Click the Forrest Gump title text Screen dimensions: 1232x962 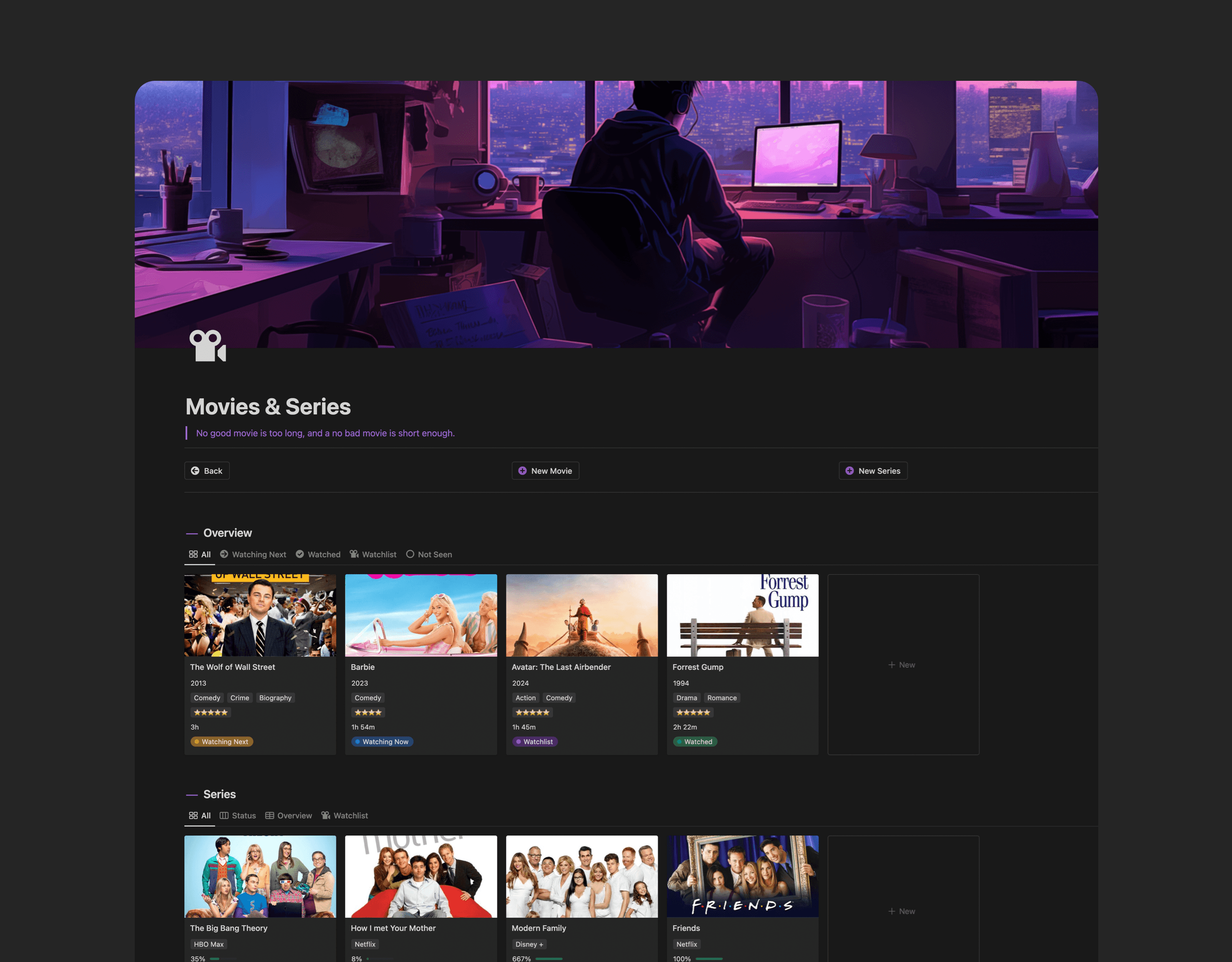pos(698,667)
